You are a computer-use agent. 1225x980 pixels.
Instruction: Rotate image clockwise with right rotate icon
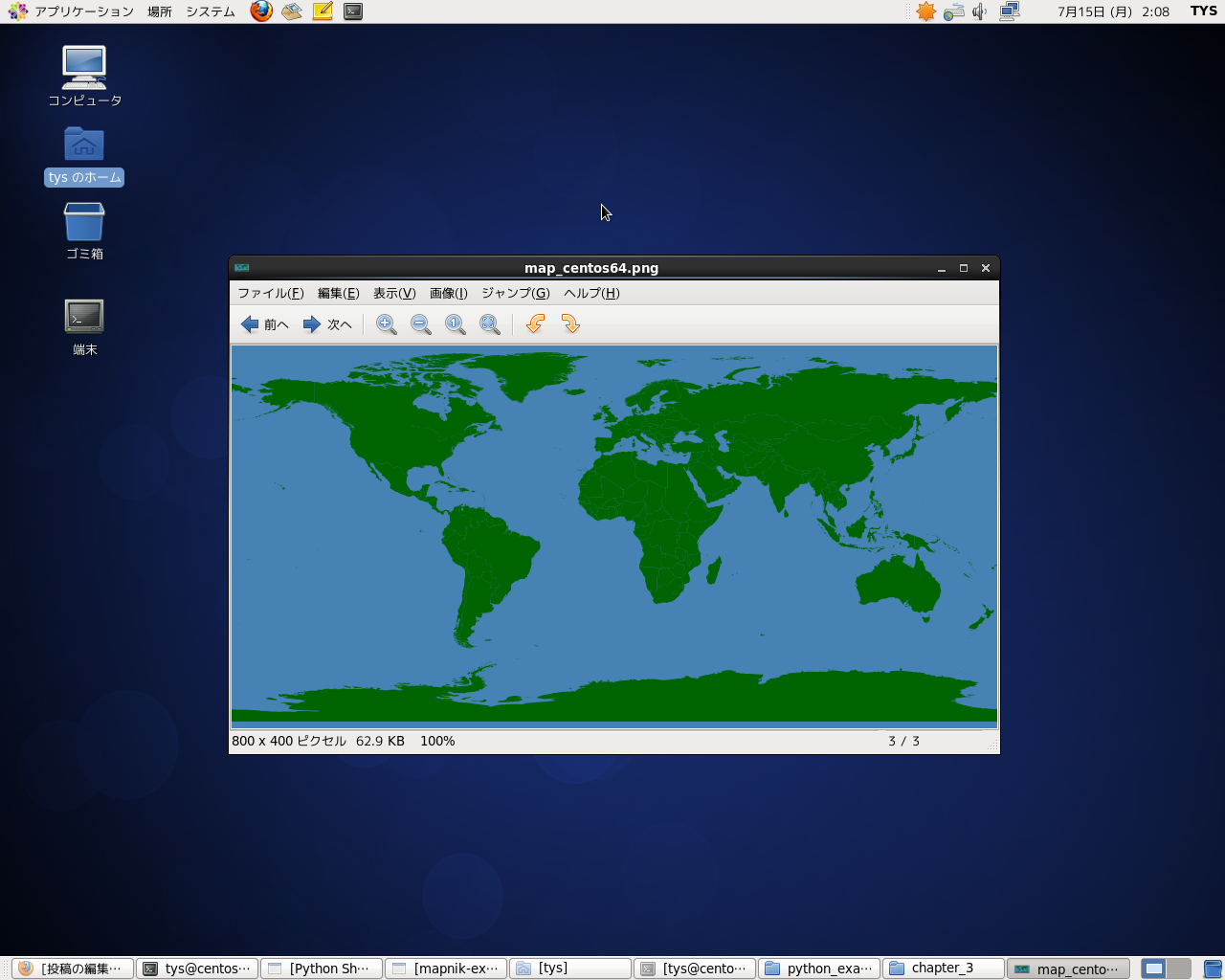pyautogui.click(x=570, y=324)
